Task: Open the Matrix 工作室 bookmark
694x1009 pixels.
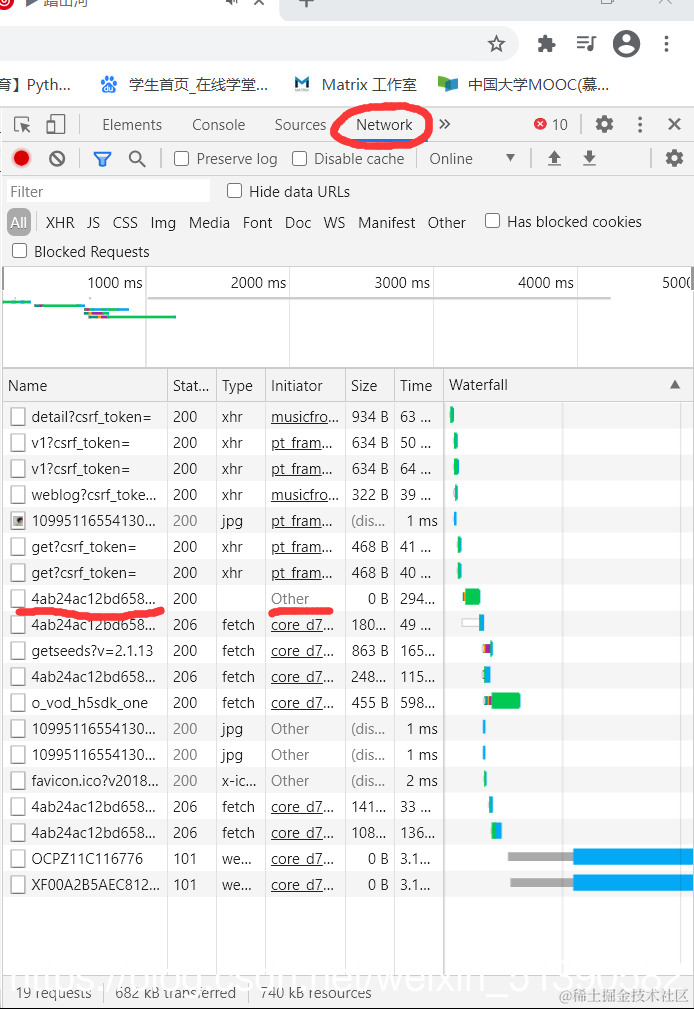Action: (x=355, y=84)
